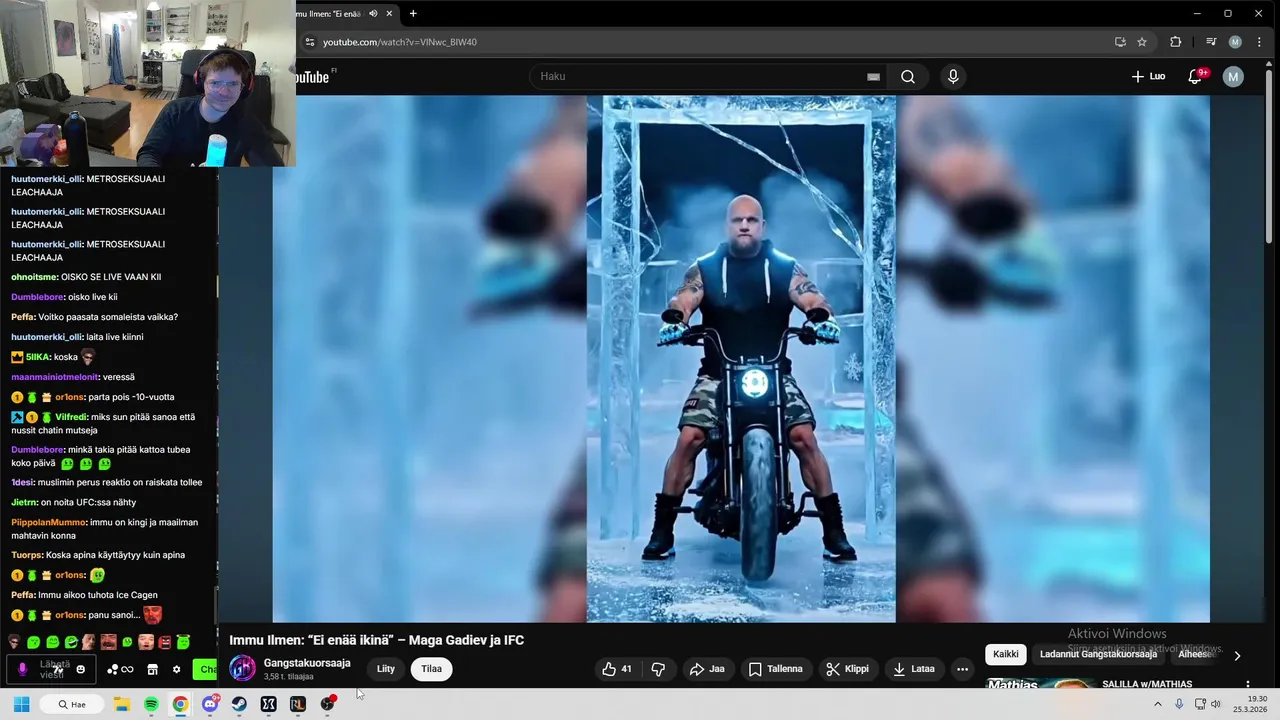Click the Luo create button
The image size is (1280, 720).
click(x=1148, y=76)
